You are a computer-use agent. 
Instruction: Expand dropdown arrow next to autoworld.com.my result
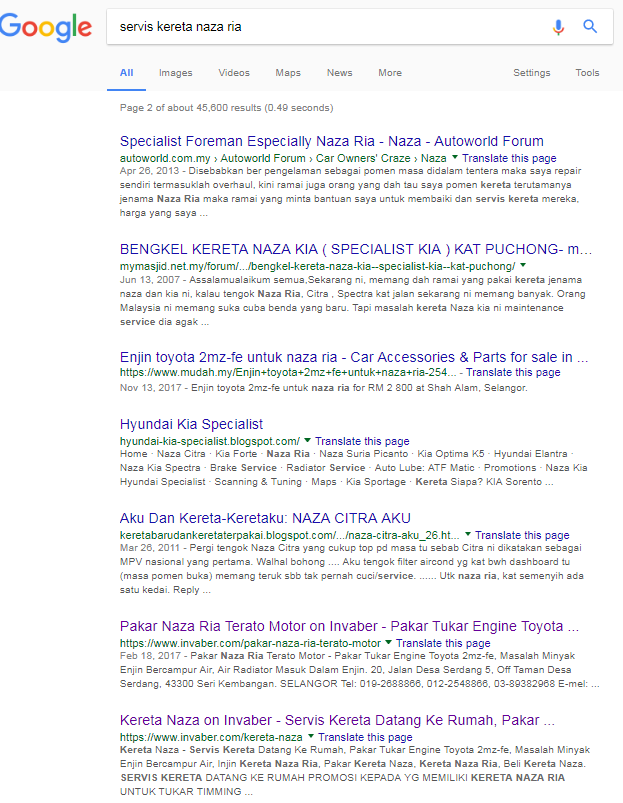pyautogui.click(x=455, y=157)
